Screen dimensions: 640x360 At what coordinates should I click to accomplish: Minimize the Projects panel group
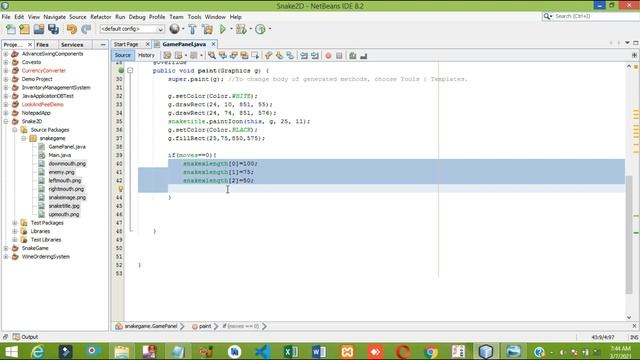(103, 44)
